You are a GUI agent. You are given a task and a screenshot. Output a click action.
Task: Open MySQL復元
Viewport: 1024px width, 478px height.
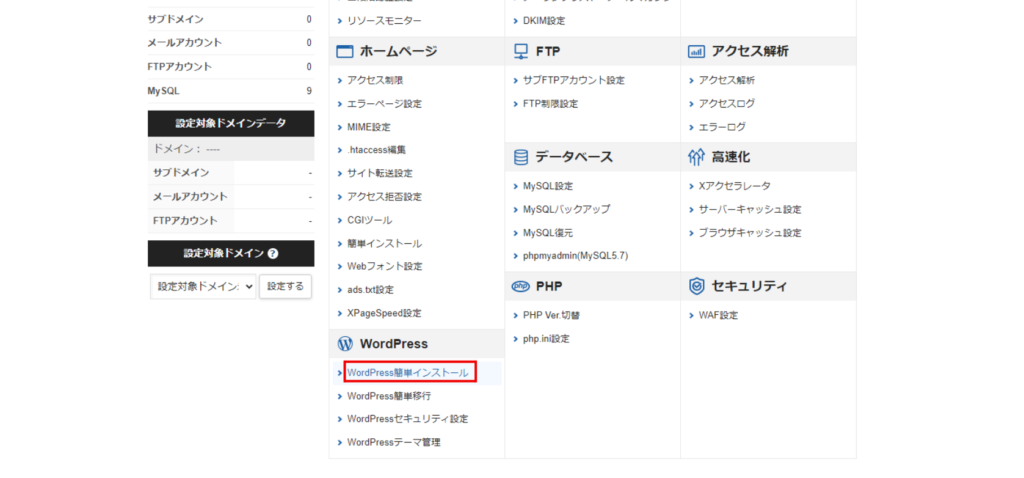pyautogui.click(x=547, y=232)
